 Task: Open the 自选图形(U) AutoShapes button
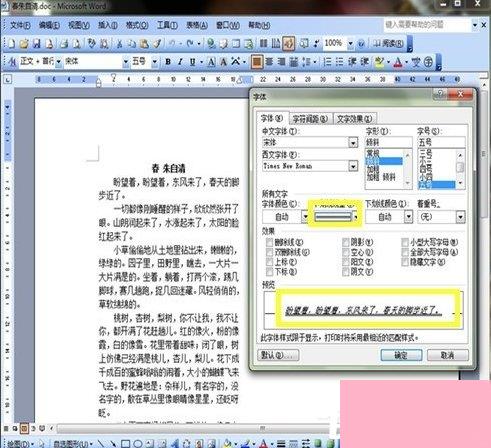coord(73,444)
